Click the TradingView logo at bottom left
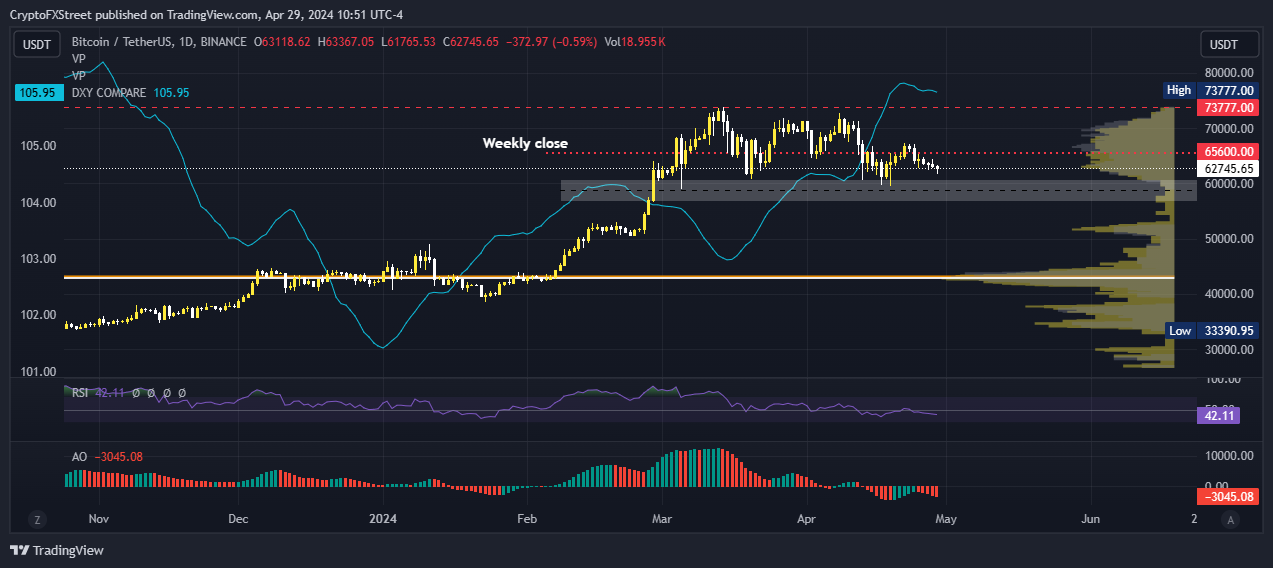The image size is (1273, 568). (x=57, y=550)
